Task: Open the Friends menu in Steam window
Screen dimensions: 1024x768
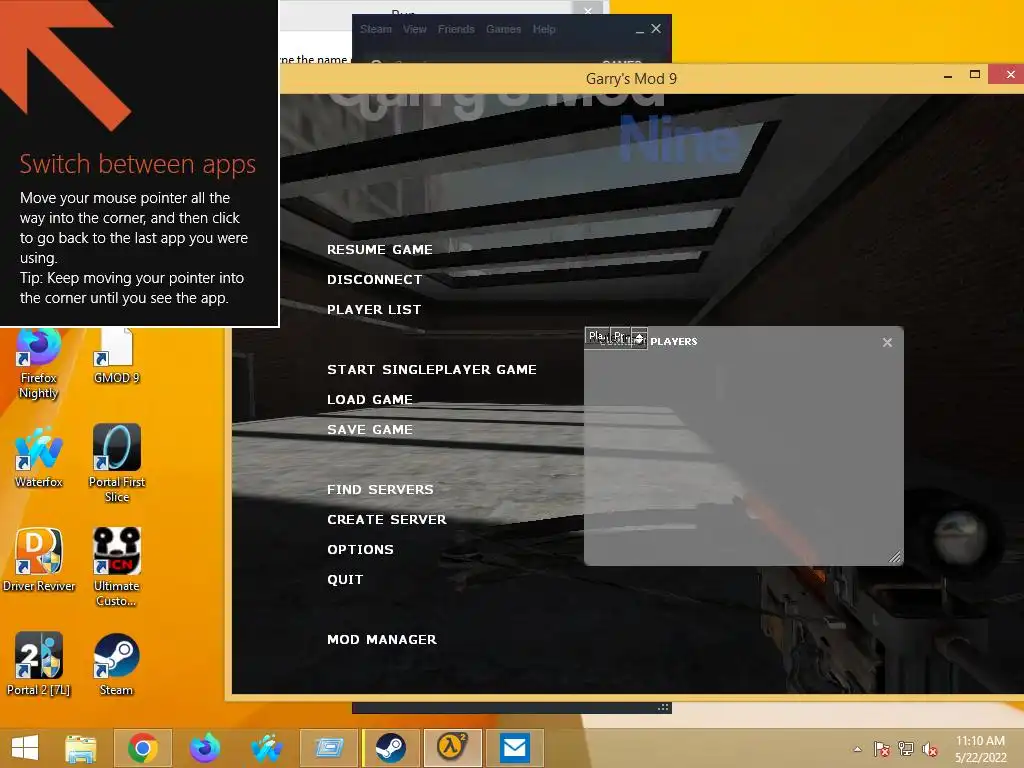Action: coord(456,29)
